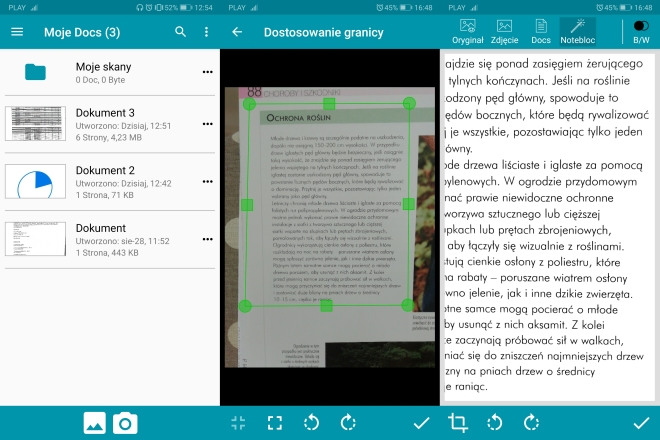
Task: Go back from the Dostosowanie granicy screen
Action: pyautogui.click(x=237, y=32)
